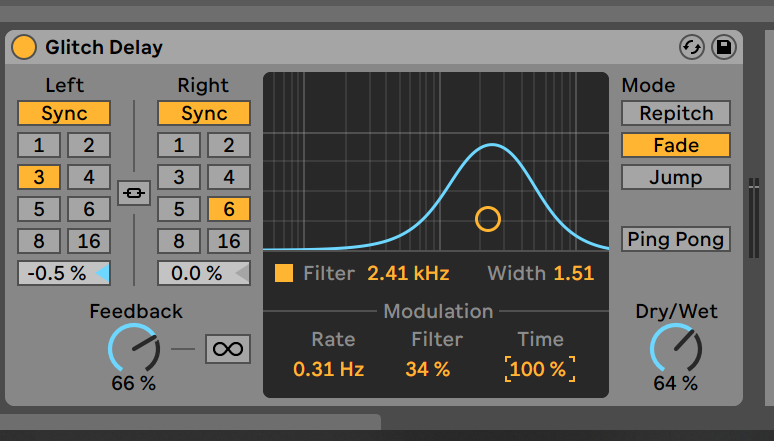The height and width of the screenshot is (441, 774).
Task: Enable Ping Pong mode
Action: [x=675, y=240]
